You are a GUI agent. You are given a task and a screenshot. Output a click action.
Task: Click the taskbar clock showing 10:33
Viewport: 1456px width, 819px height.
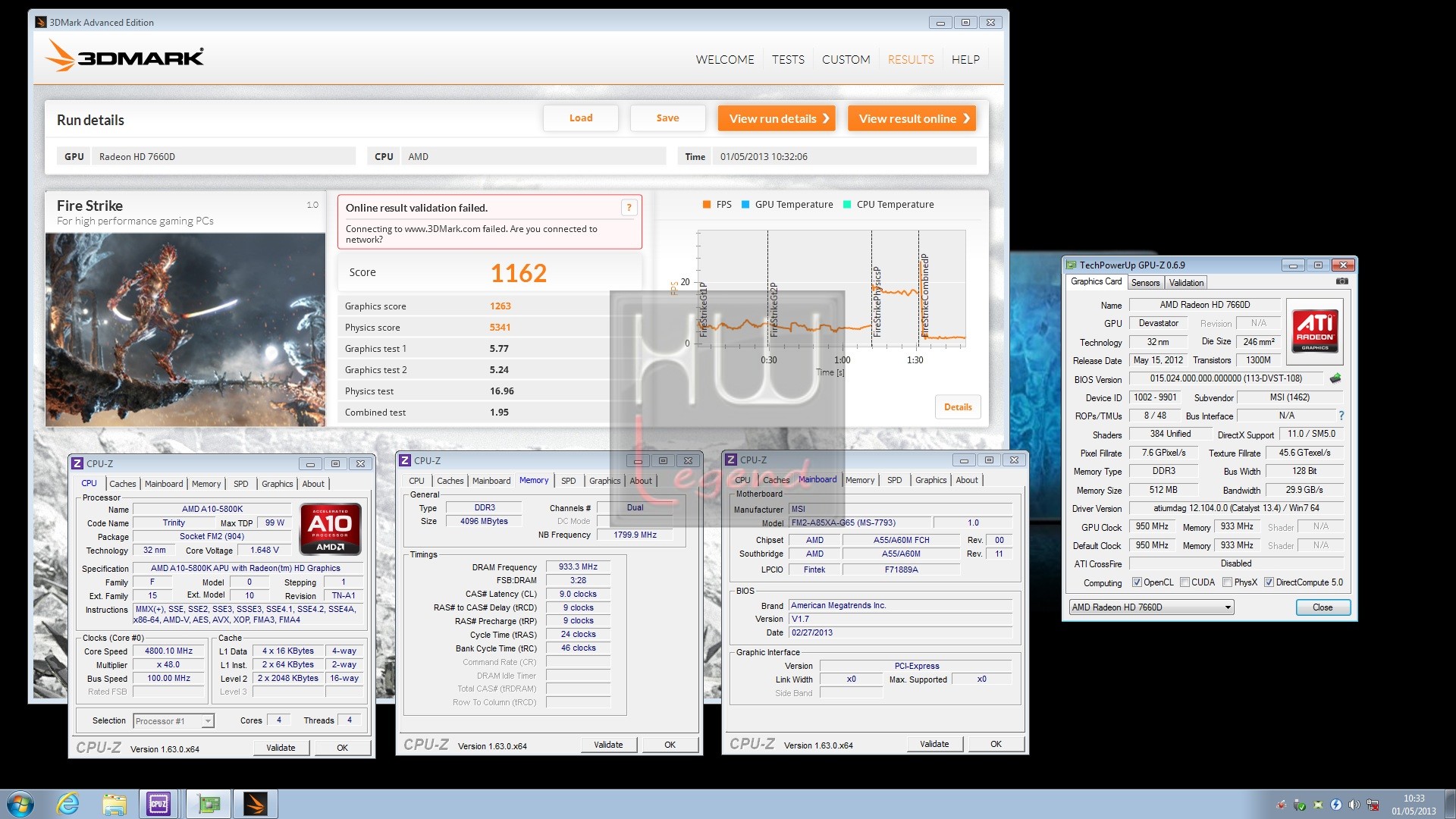pyautogui.click(x=1414, y=805)
